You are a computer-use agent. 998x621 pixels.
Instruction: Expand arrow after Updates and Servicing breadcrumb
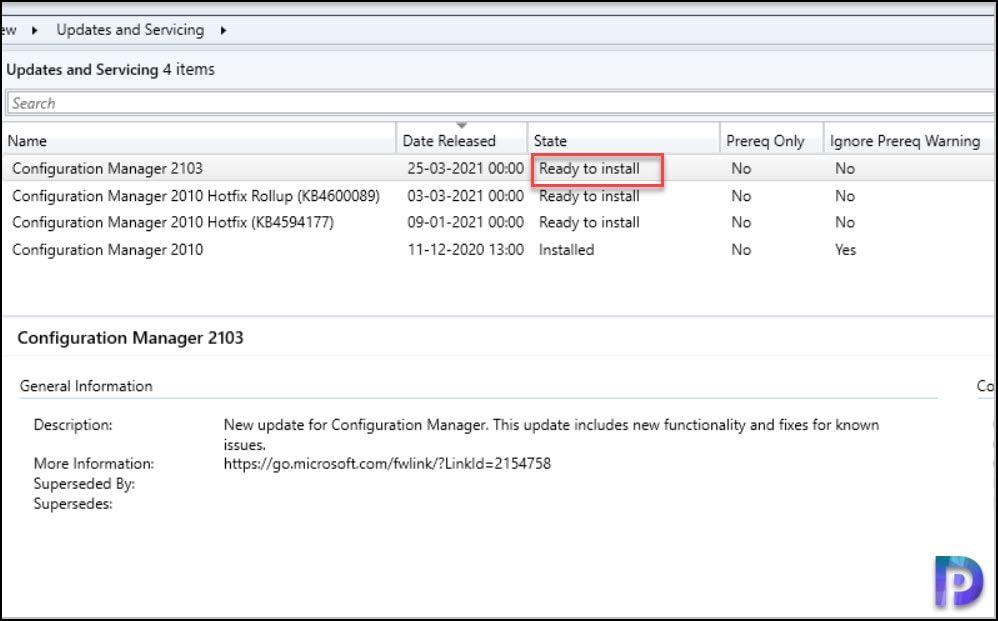coord(223,30)
